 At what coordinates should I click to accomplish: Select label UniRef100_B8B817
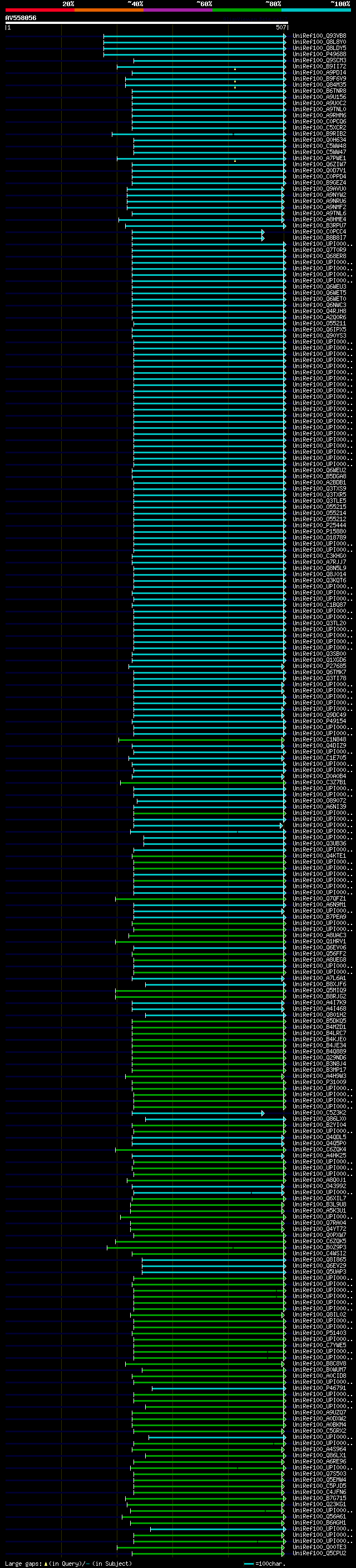coord(319,238)
